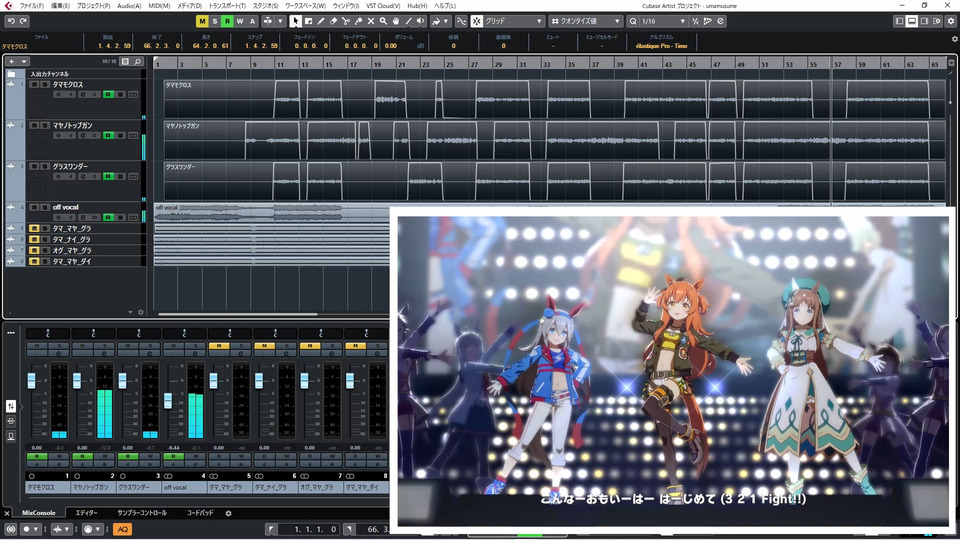Open the Audio(A) menu

coord(129,6)
